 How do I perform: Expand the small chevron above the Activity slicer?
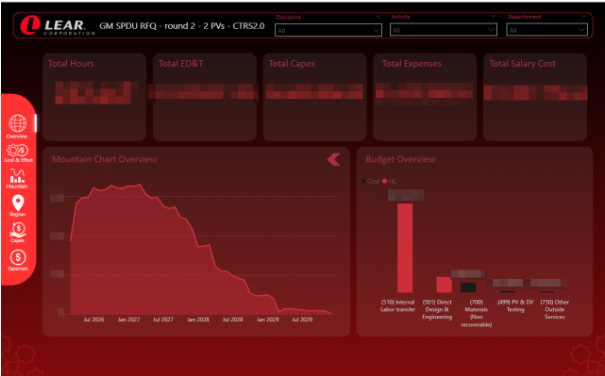tap(493, 17)
